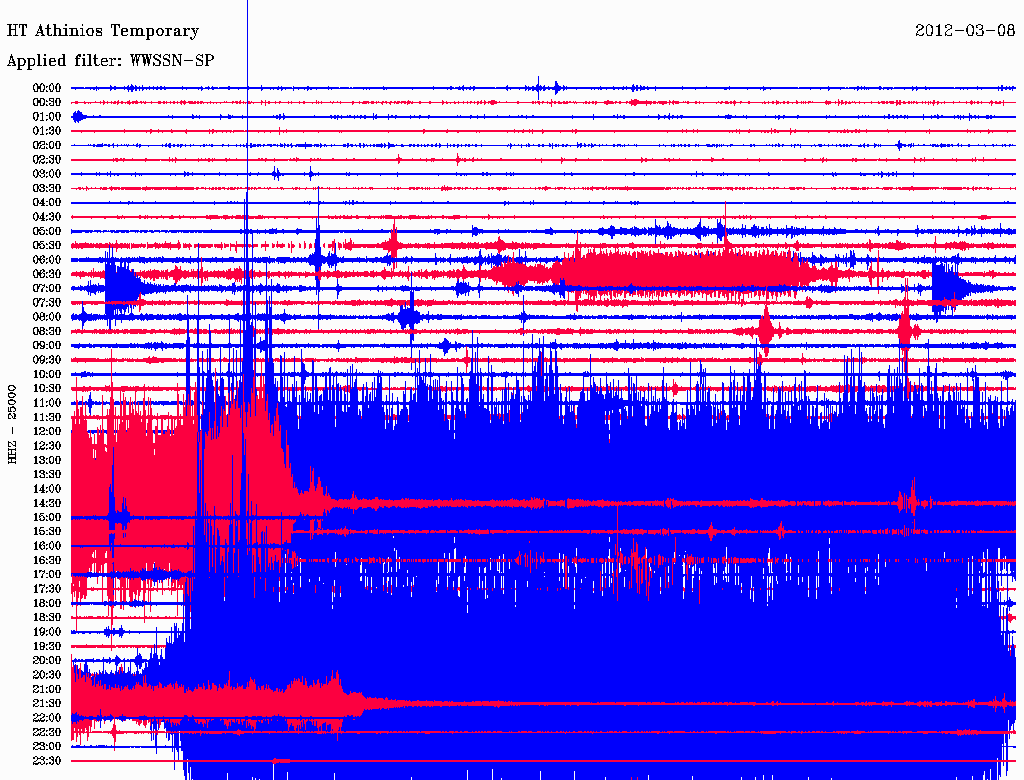Click the 'HT Athinios Temporary' station title
Image resolution: width=1024 pixels, height=780 pixels.
103,31
